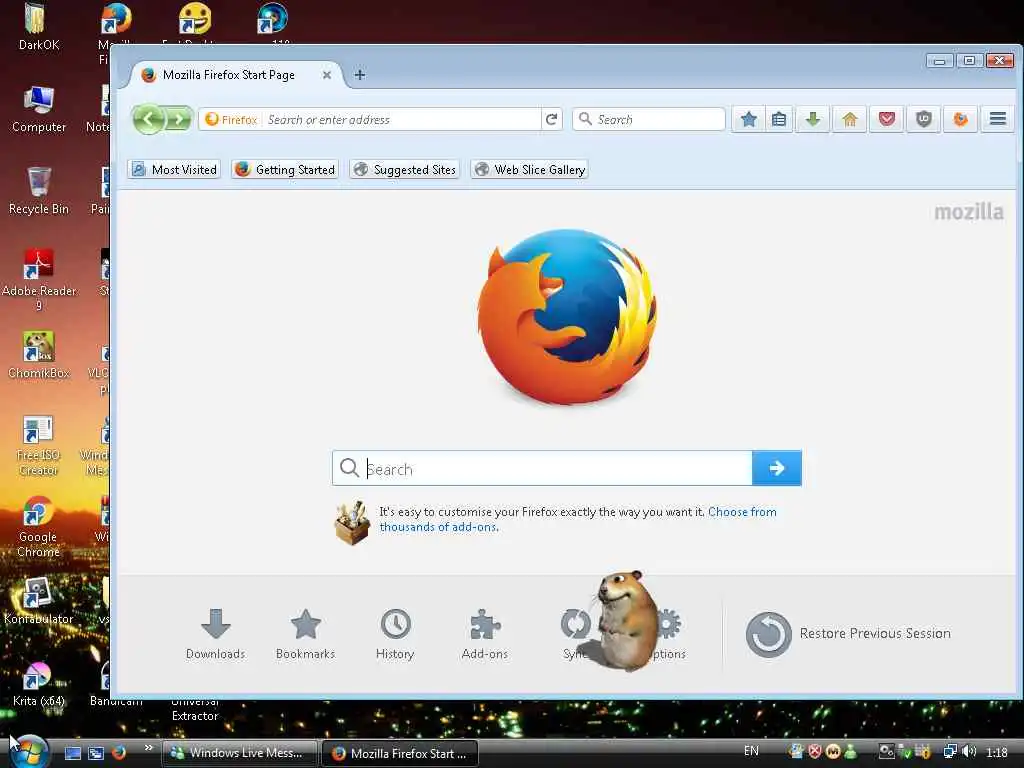Select the Computer desktop icon
The image size is (1024, 768).
pos(39,109)
